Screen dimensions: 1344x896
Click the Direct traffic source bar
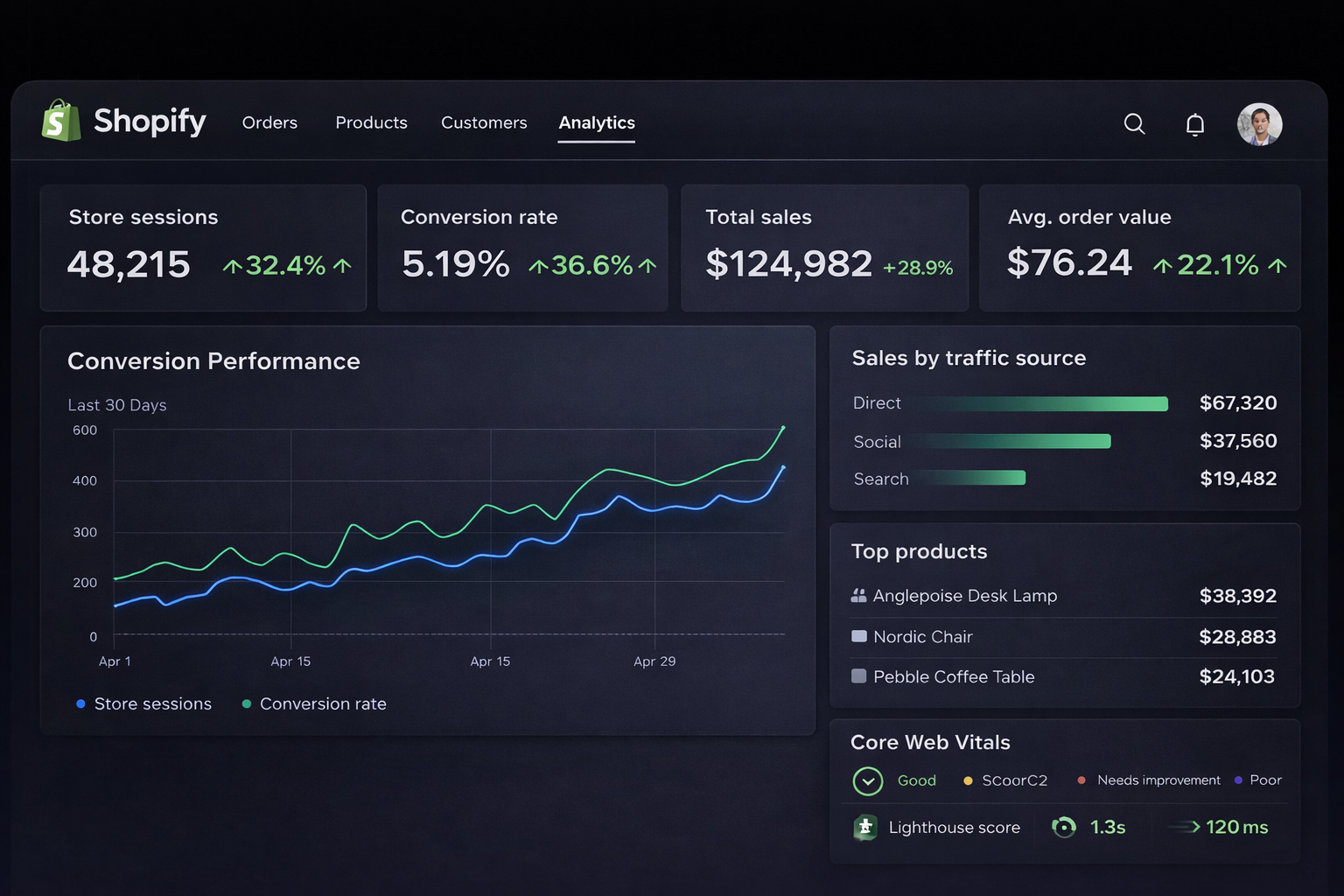(x=1041, y=403)
